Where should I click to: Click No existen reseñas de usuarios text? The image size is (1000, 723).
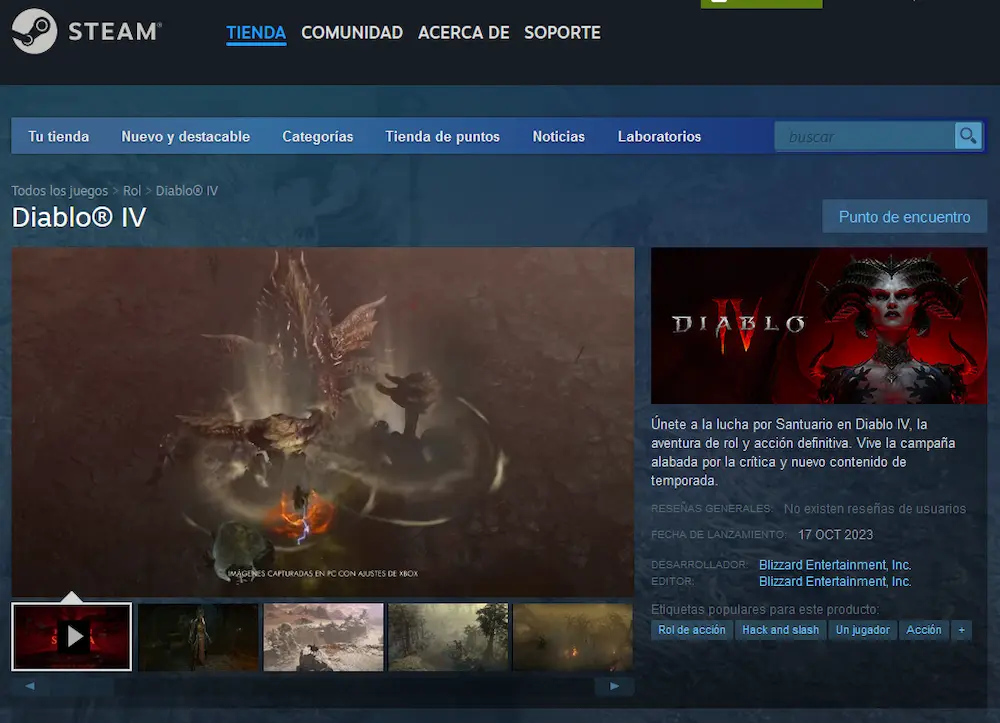pyautogui.click(x=875, y=509)
